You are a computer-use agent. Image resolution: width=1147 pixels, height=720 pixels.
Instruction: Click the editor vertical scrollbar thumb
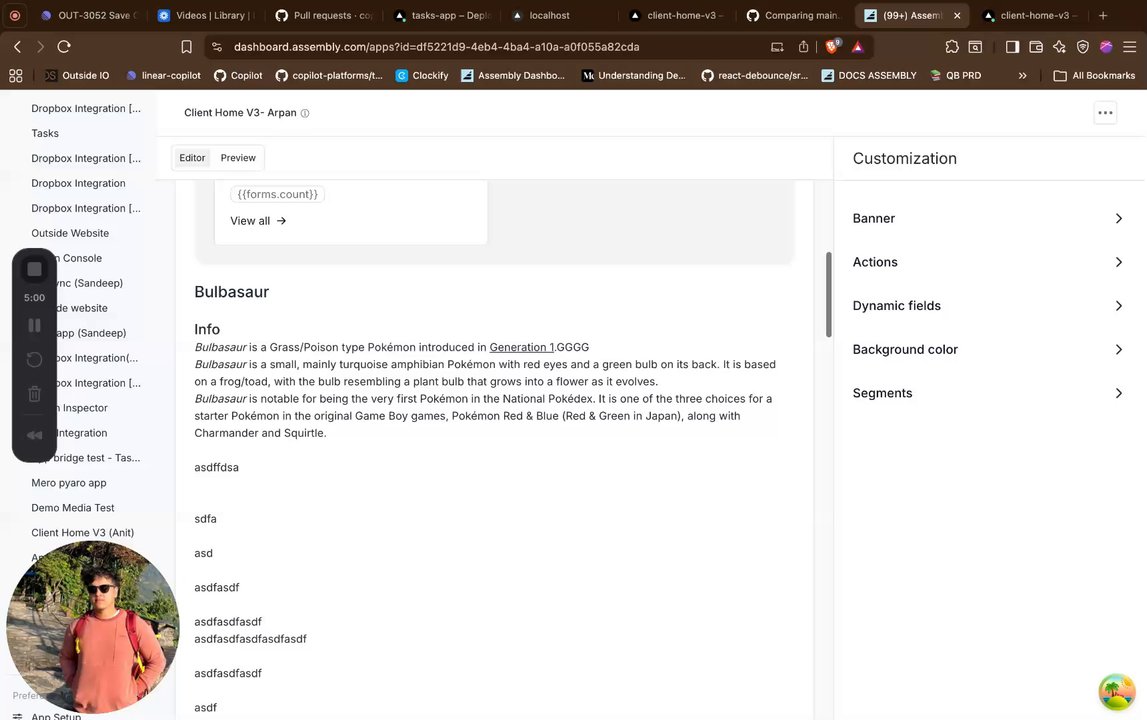click(x=829, y=295)
